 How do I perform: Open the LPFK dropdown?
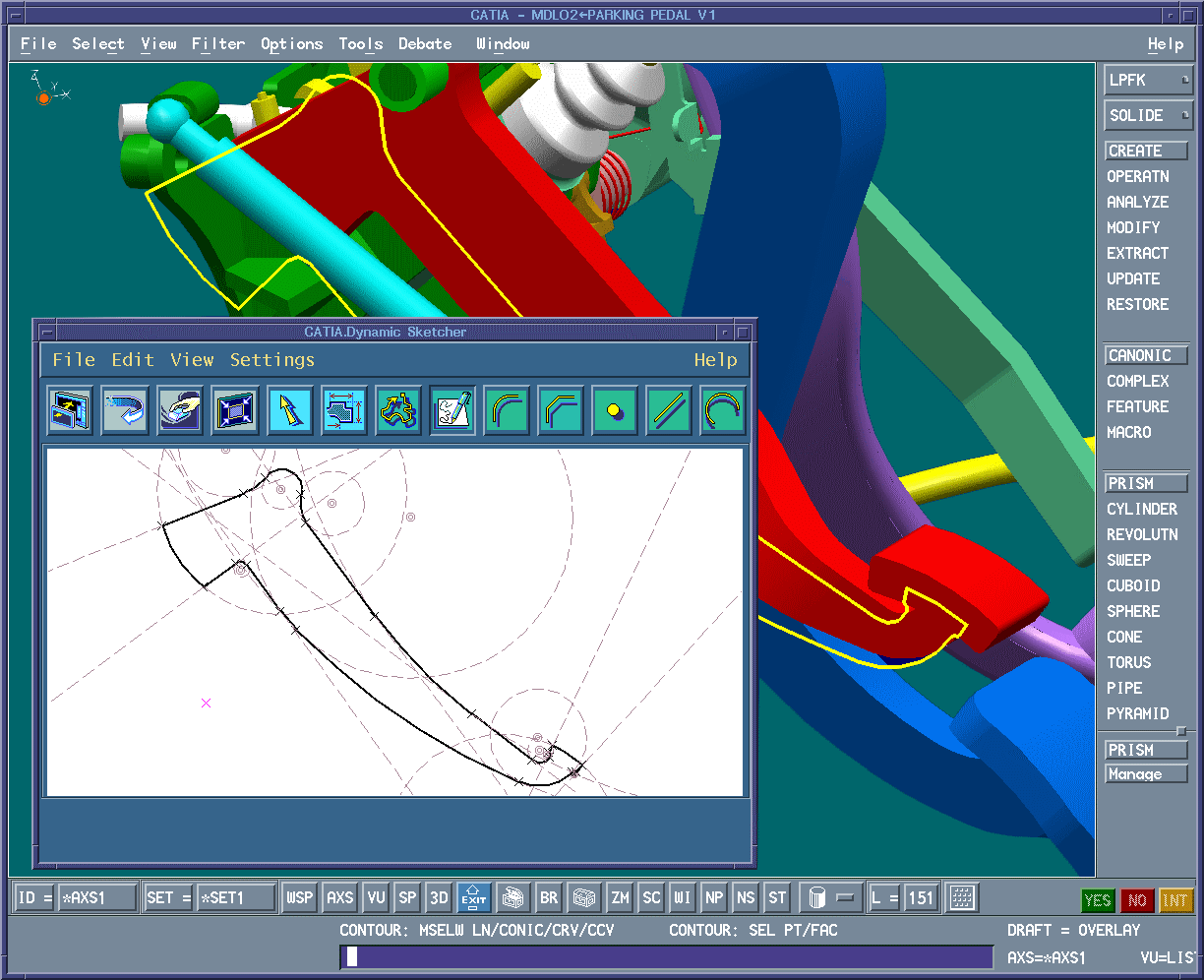(1149, 81)
